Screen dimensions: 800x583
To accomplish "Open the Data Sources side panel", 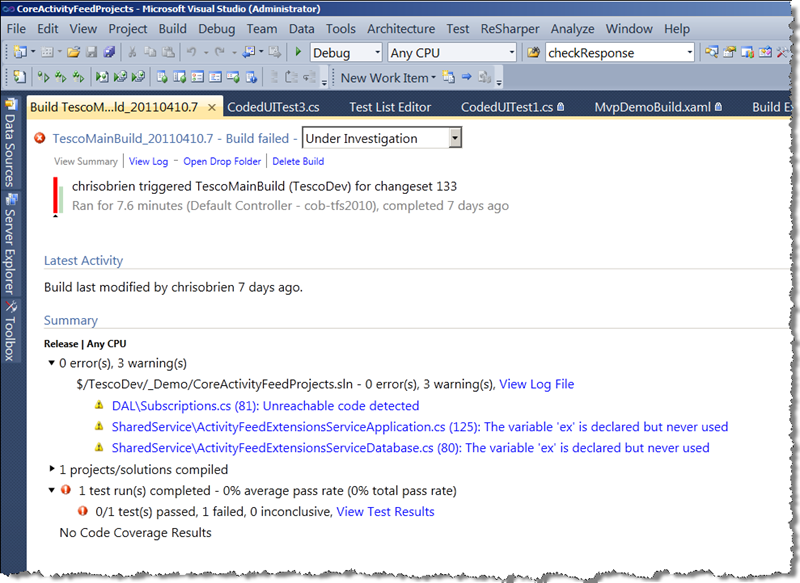I will (10, 144).
